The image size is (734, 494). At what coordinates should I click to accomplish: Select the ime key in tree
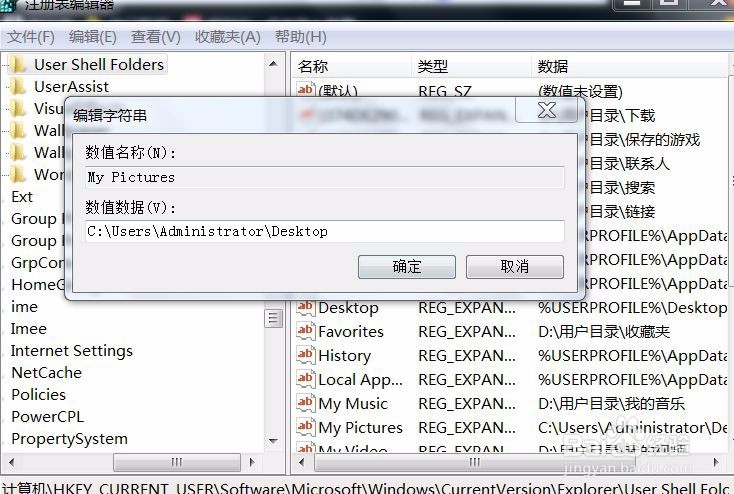click(24, 307)
